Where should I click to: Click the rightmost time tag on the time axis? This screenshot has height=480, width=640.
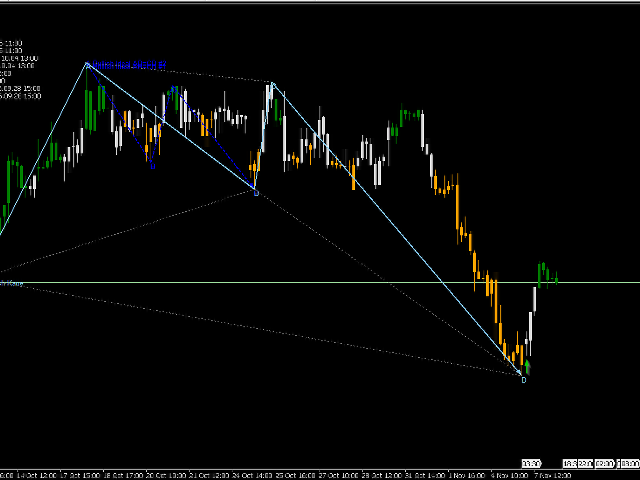630,464
